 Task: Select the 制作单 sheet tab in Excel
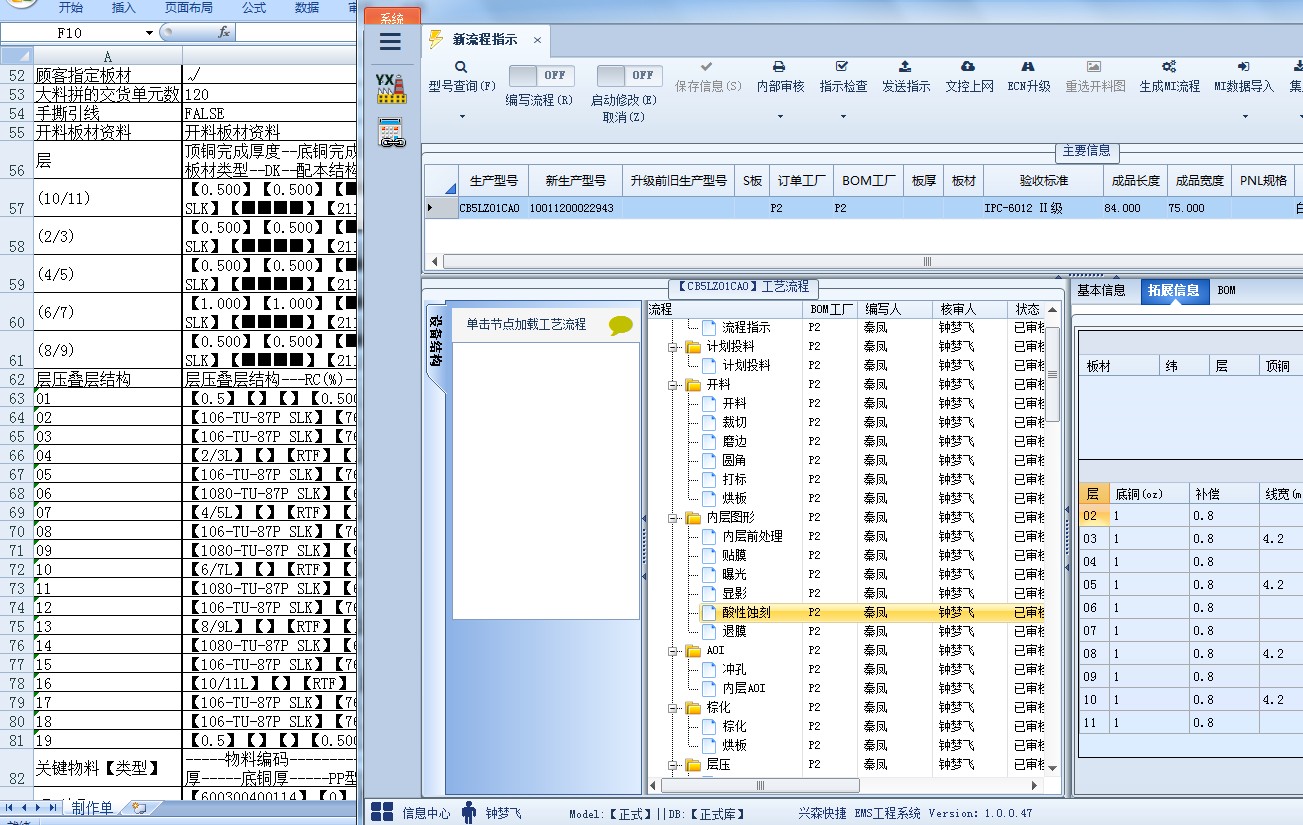tap(92, 808)
